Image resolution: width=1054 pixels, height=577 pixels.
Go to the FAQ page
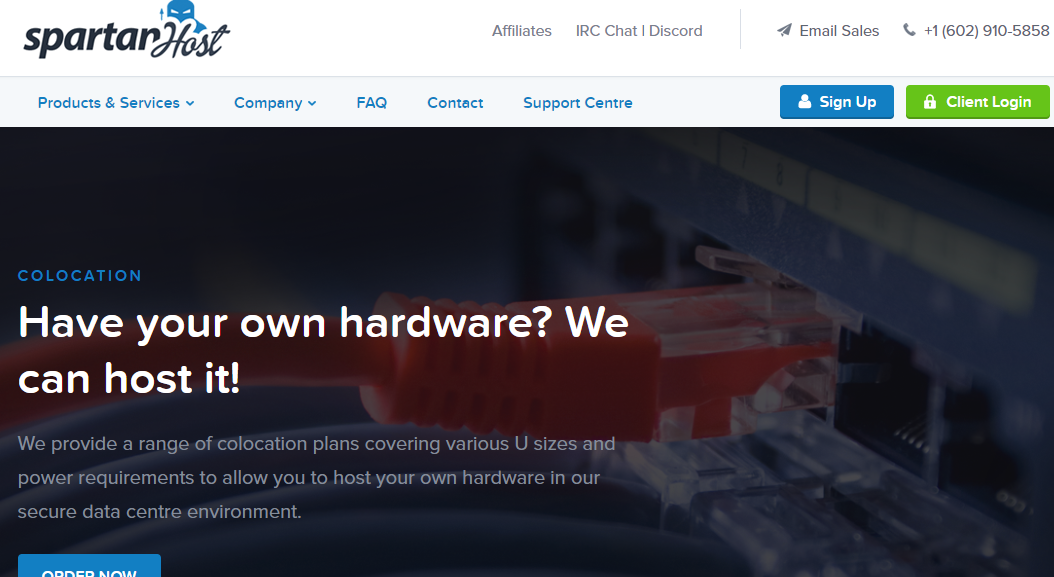(371, 103)
